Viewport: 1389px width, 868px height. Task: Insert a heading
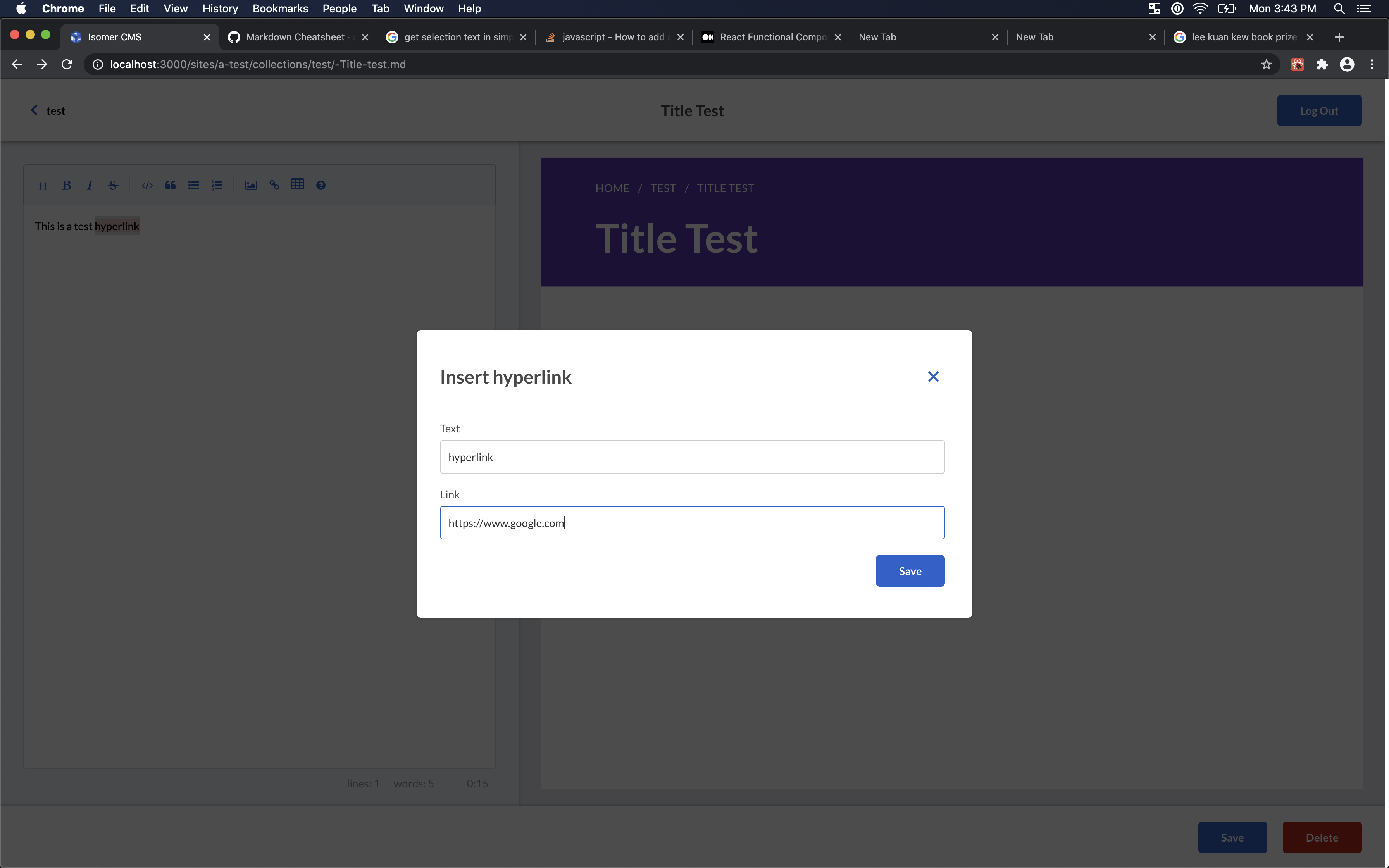43,185
